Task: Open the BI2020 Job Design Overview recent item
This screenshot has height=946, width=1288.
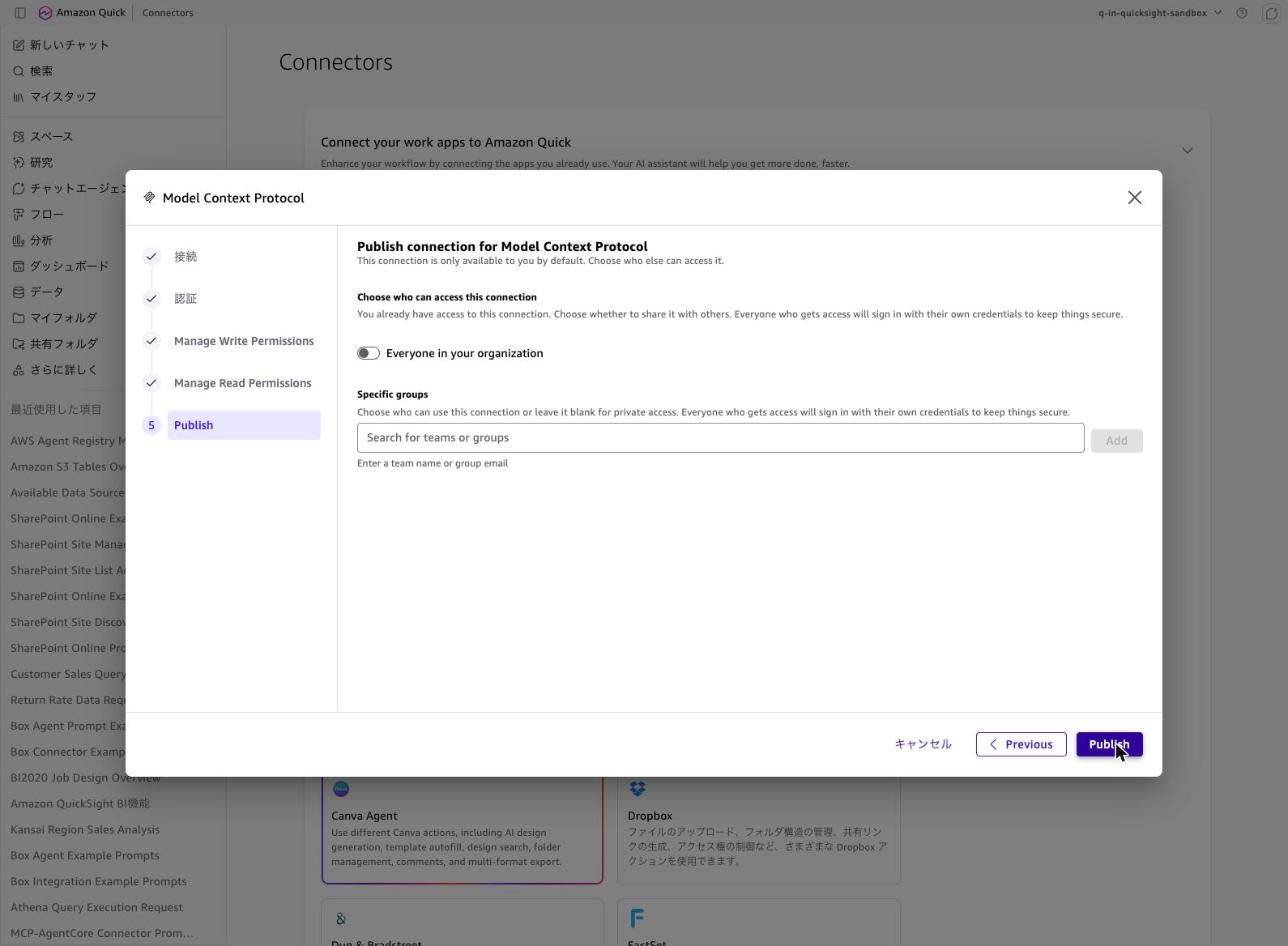Action: (86, 778)
